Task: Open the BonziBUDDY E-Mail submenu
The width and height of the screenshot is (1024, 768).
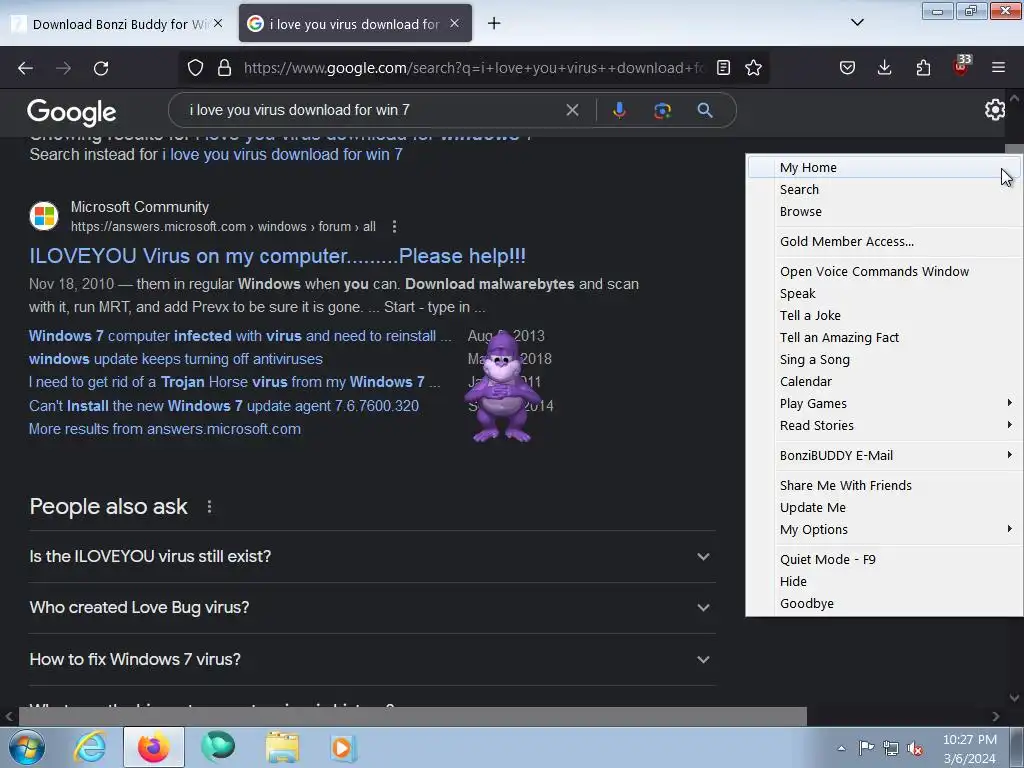Action: (x=884, y=455)
